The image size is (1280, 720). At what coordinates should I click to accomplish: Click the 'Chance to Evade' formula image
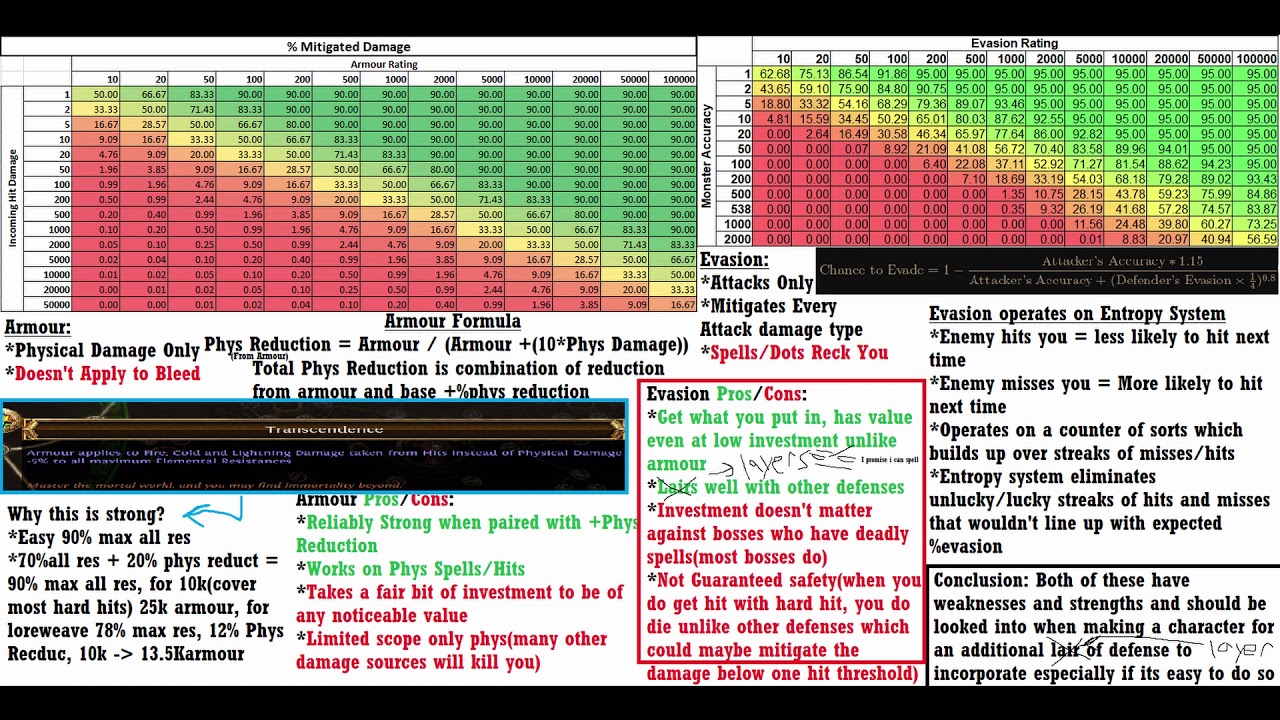coord(1047,270)
